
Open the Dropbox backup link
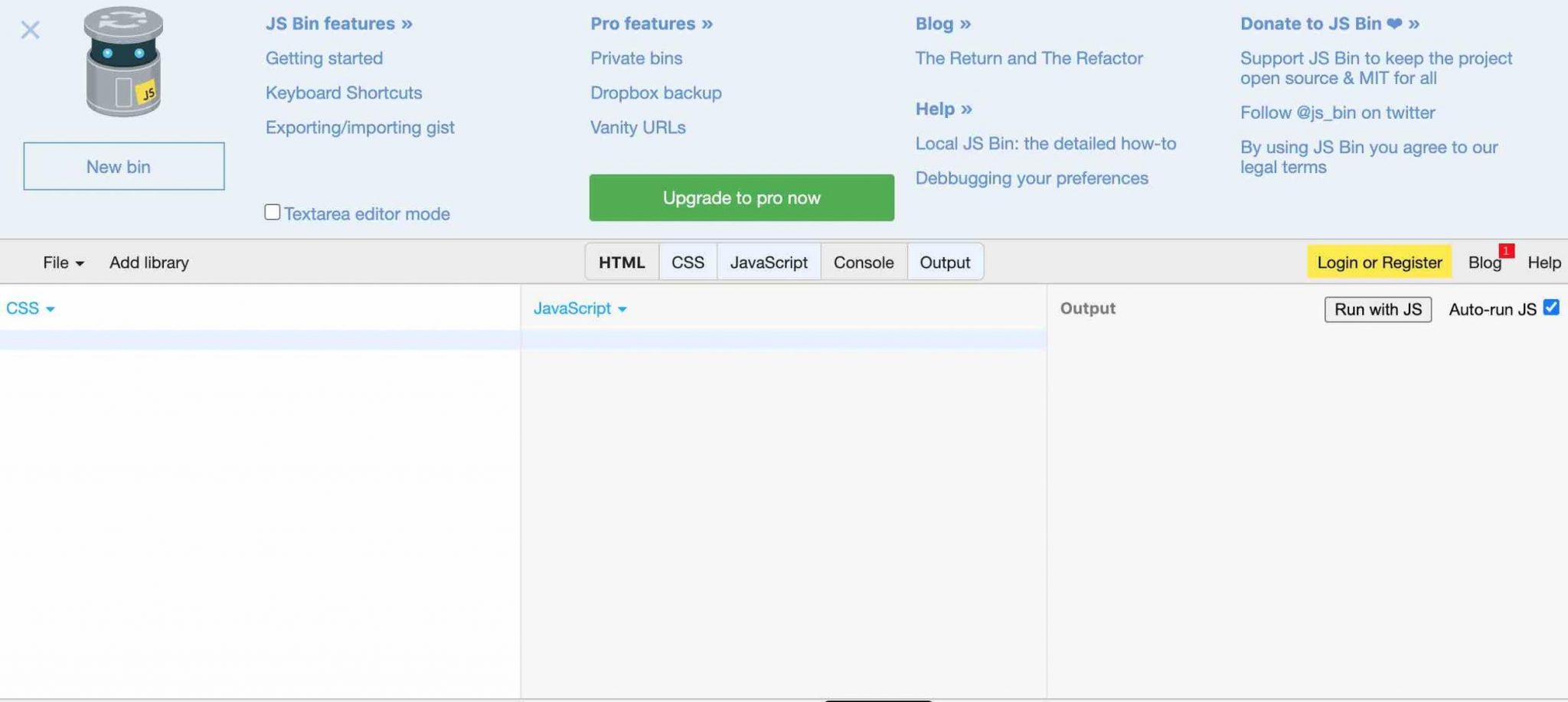(x=655, y=93)
